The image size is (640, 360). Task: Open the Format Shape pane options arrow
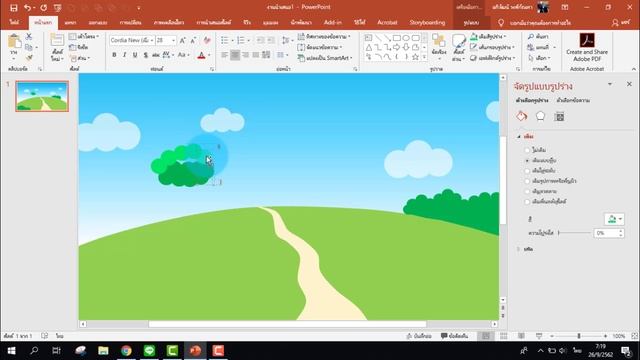(x=610, y=84)
